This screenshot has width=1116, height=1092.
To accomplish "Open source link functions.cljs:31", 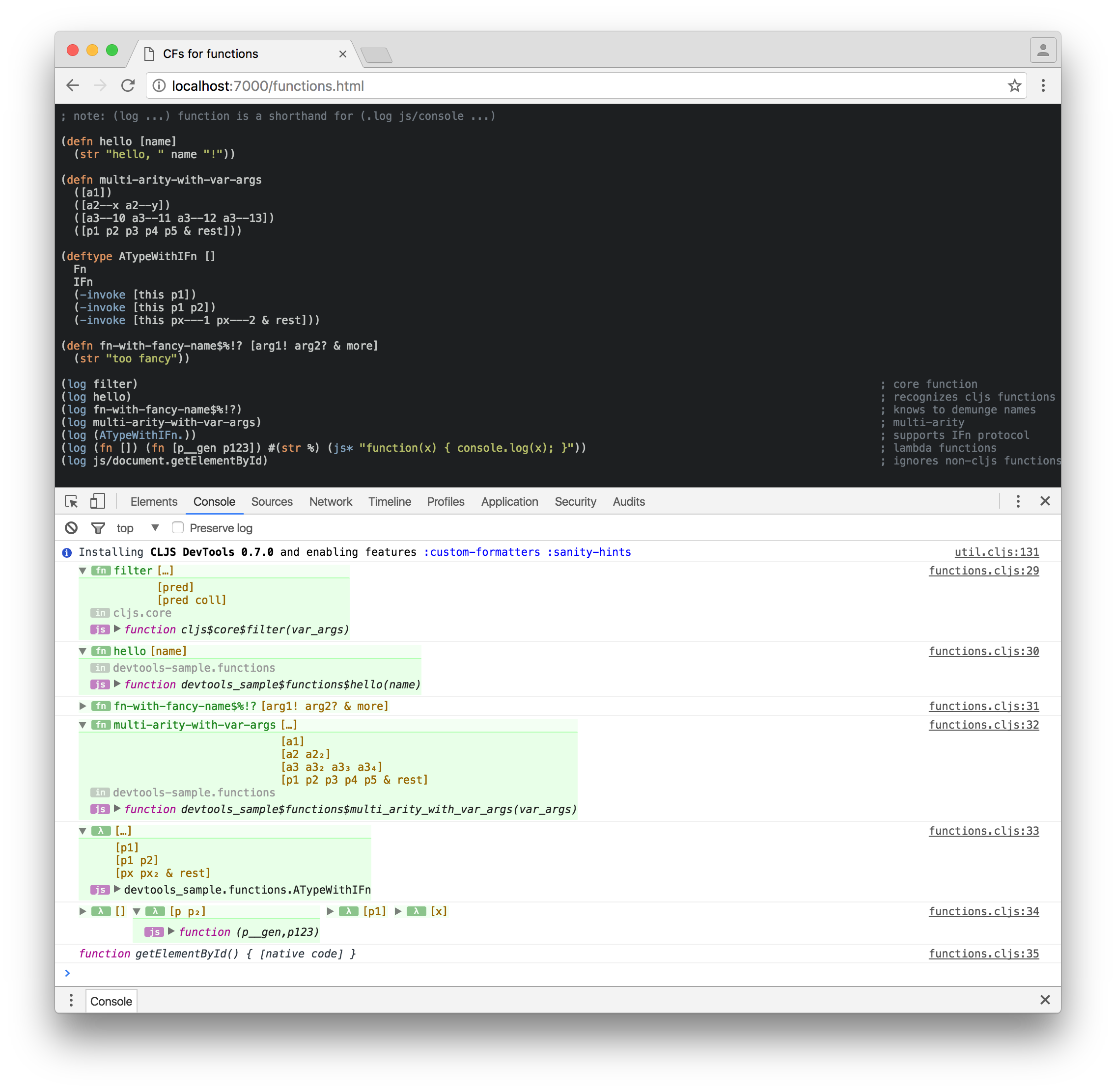I will tap(984, 706).
